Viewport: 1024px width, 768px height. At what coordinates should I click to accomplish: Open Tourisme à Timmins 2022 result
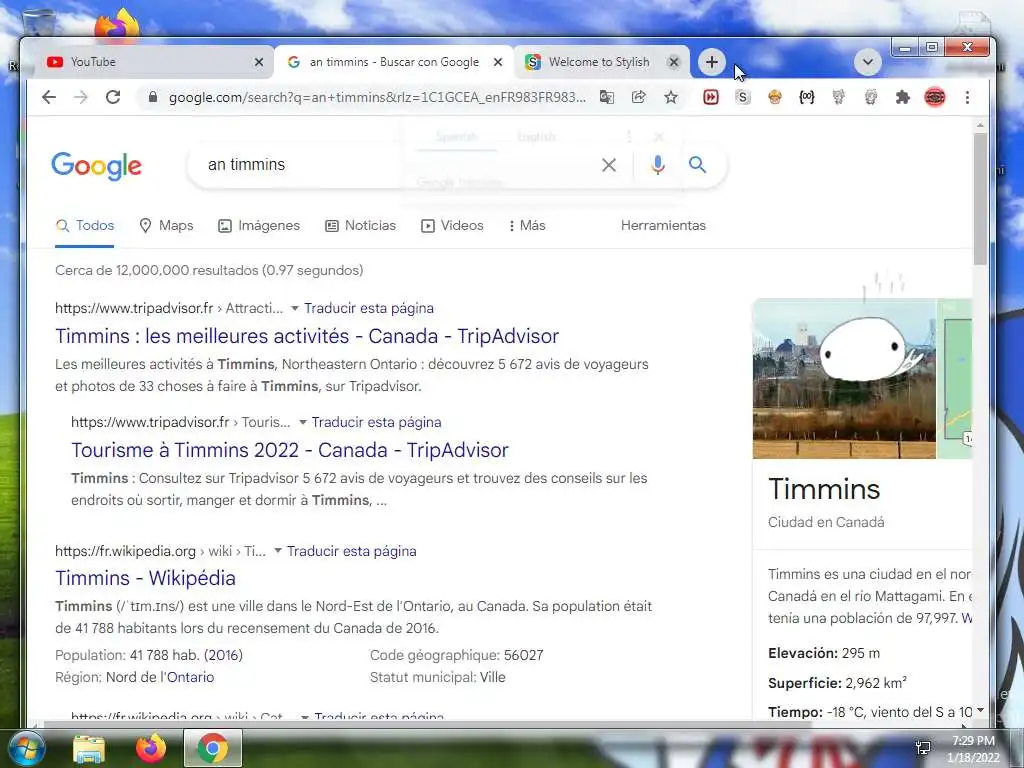[x=289, y=451]
